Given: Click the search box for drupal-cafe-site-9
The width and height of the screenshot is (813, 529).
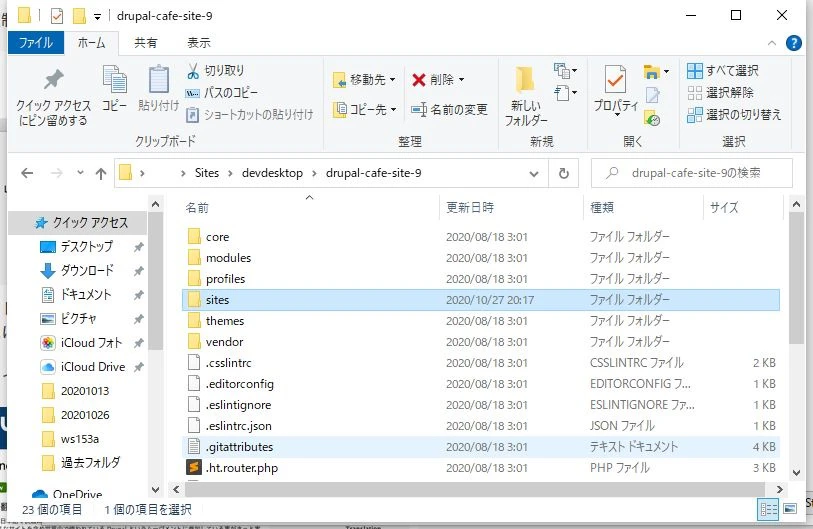Looking at the screenshot, I should 692,173.
